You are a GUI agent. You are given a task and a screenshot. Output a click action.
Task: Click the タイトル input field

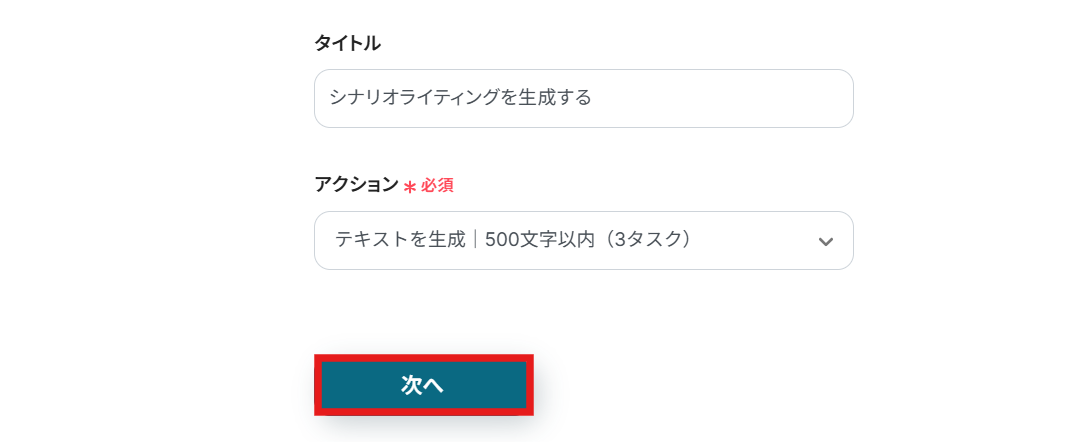[x=583, y=98]
